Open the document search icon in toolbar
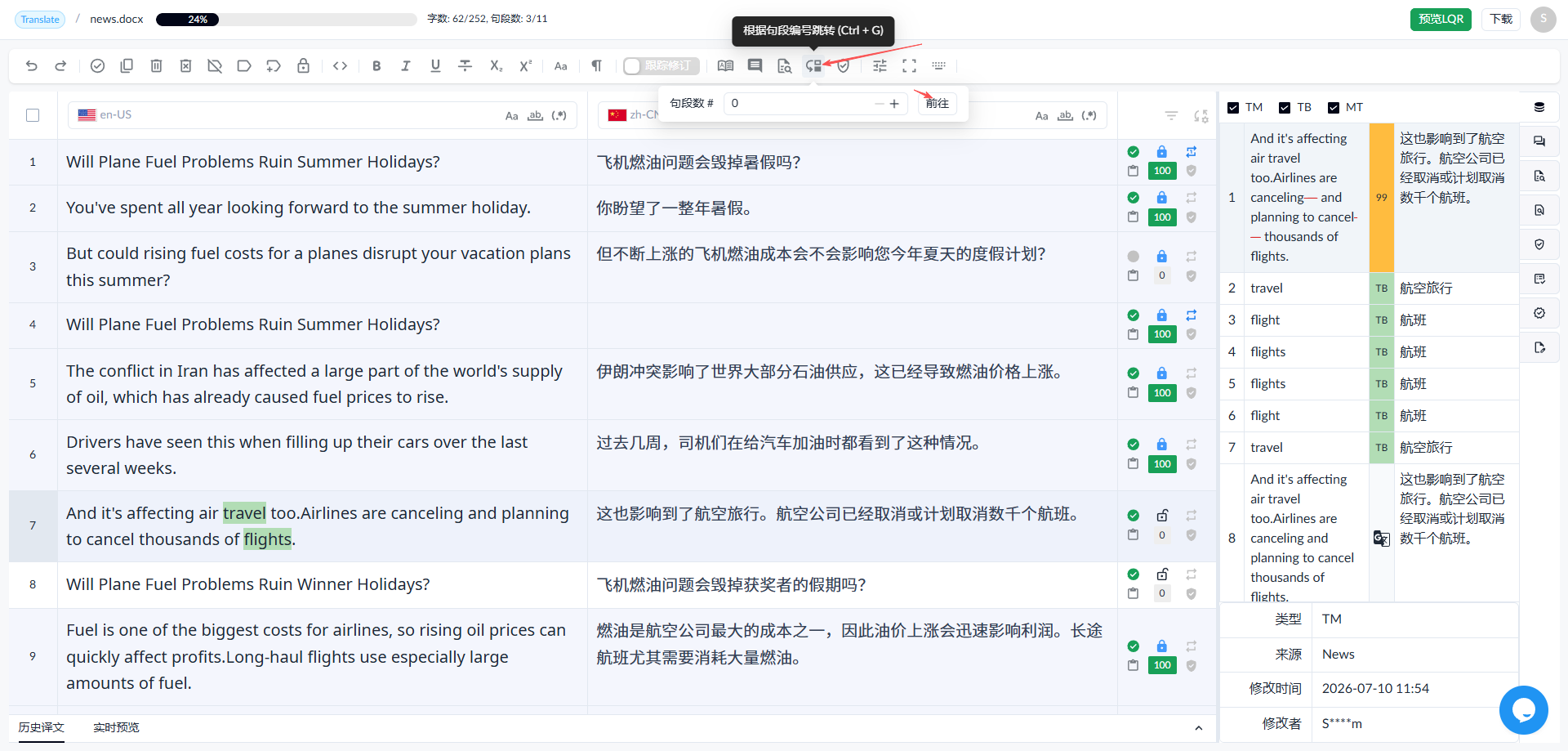This screenshot has width=1568, height=751. 784,66
